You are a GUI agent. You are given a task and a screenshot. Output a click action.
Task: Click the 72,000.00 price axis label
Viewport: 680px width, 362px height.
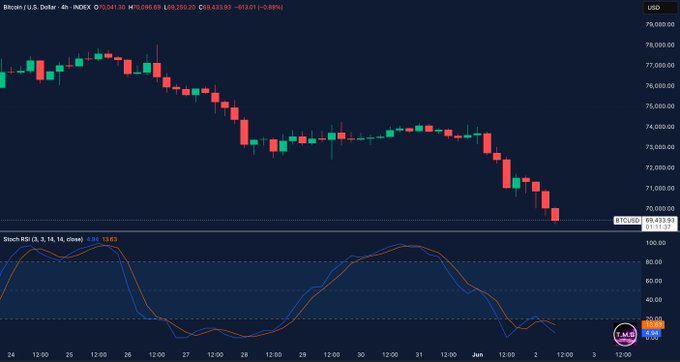(660, 167)
